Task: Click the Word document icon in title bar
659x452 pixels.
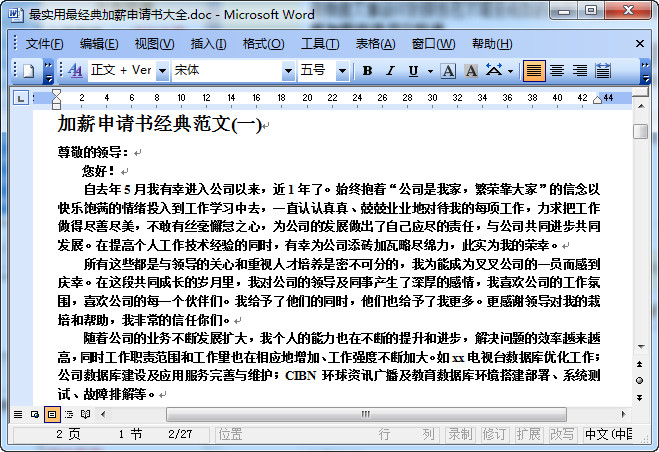Action: (15, 14)
